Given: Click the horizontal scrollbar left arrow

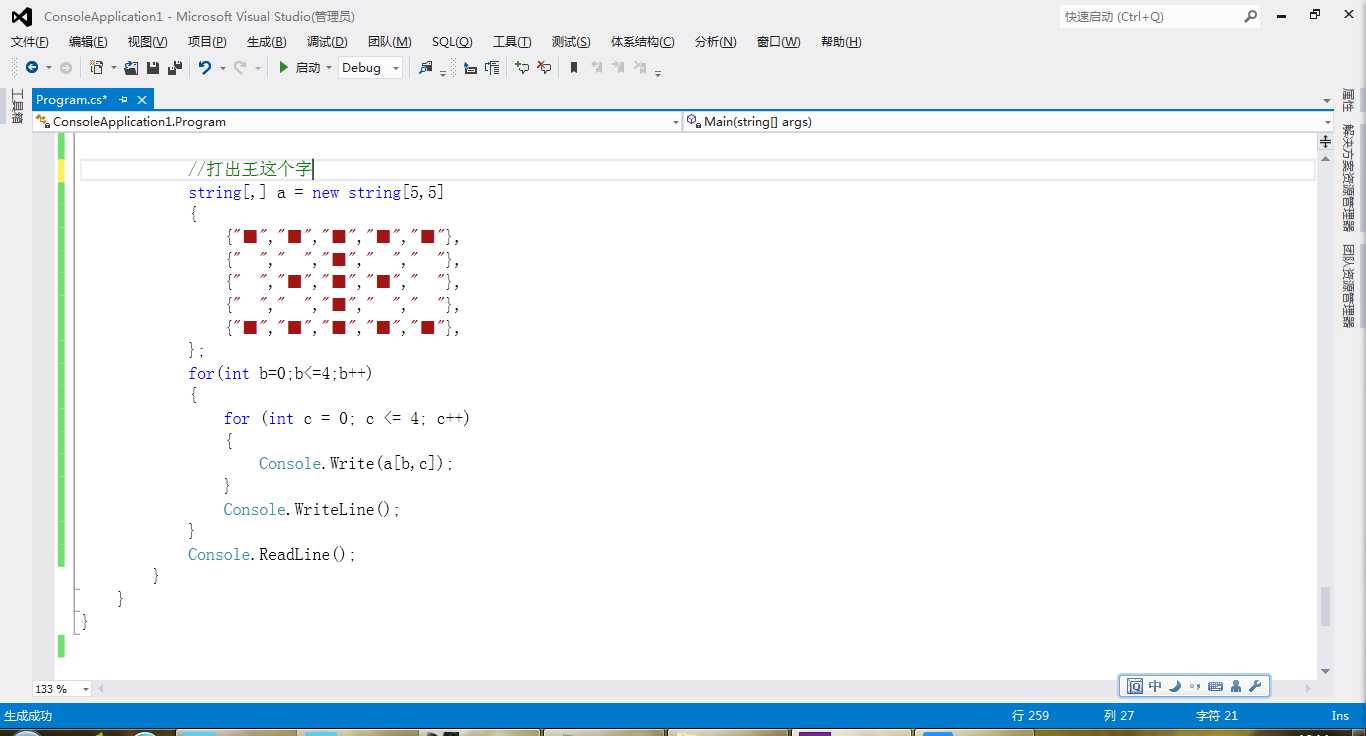Looking at the screenshot, I should click(100, 689).
